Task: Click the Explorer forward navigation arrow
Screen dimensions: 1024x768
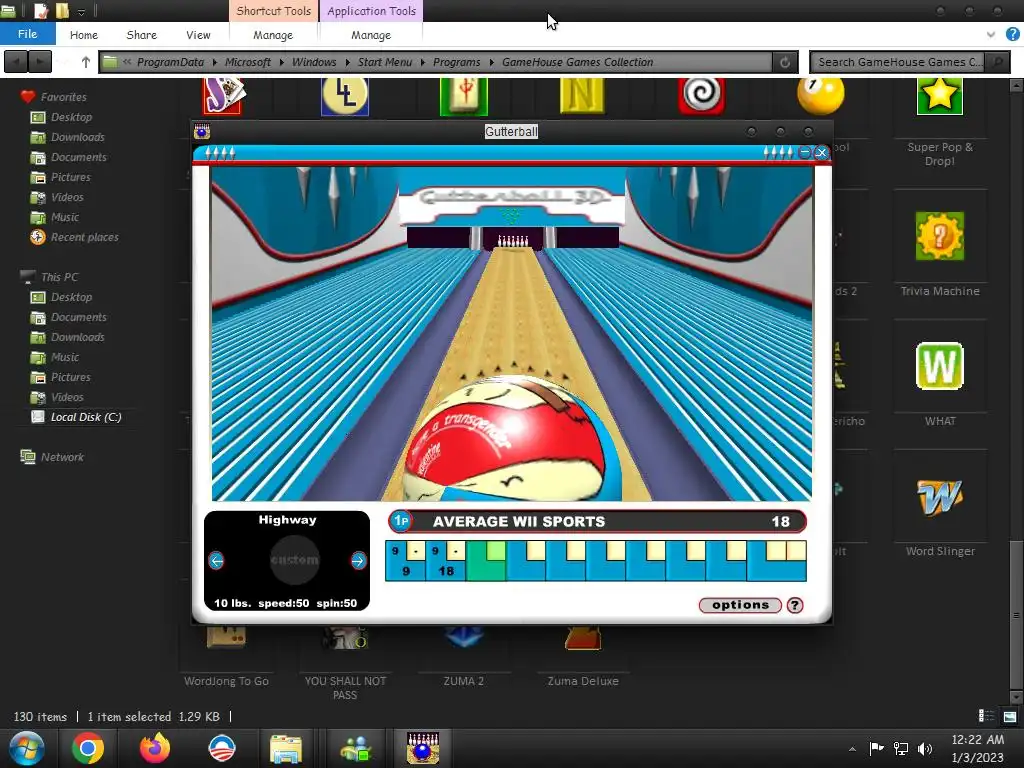Action: pos(40,62)
